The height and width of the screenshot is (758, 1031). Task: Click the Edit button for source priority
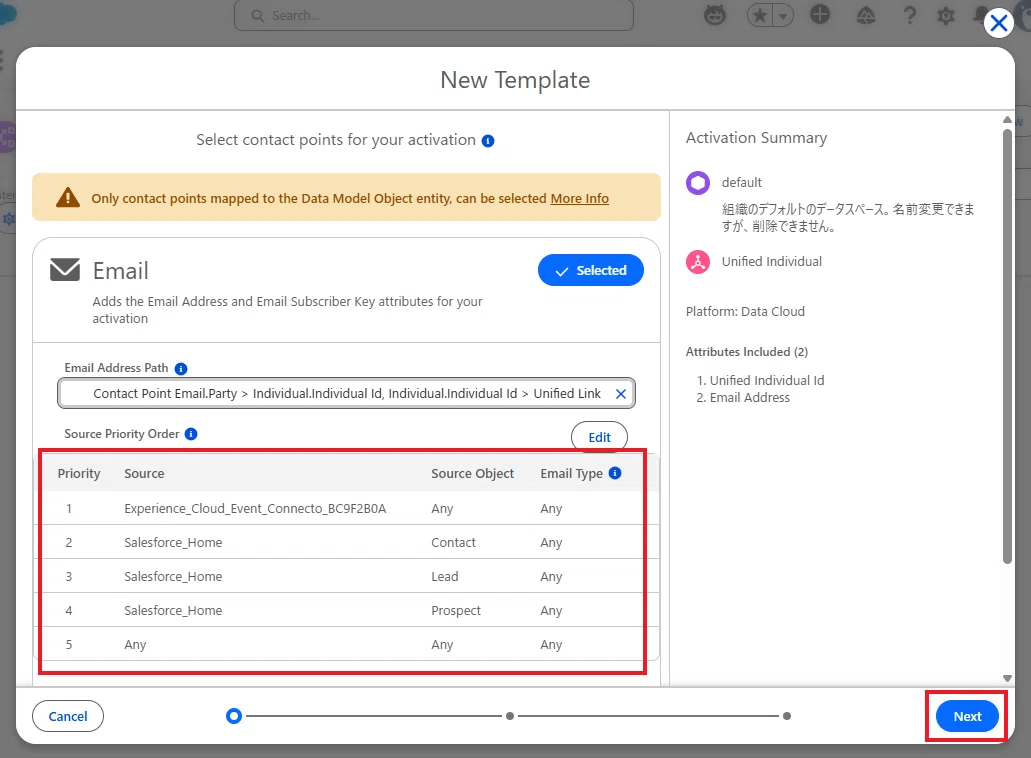[599, 437]
